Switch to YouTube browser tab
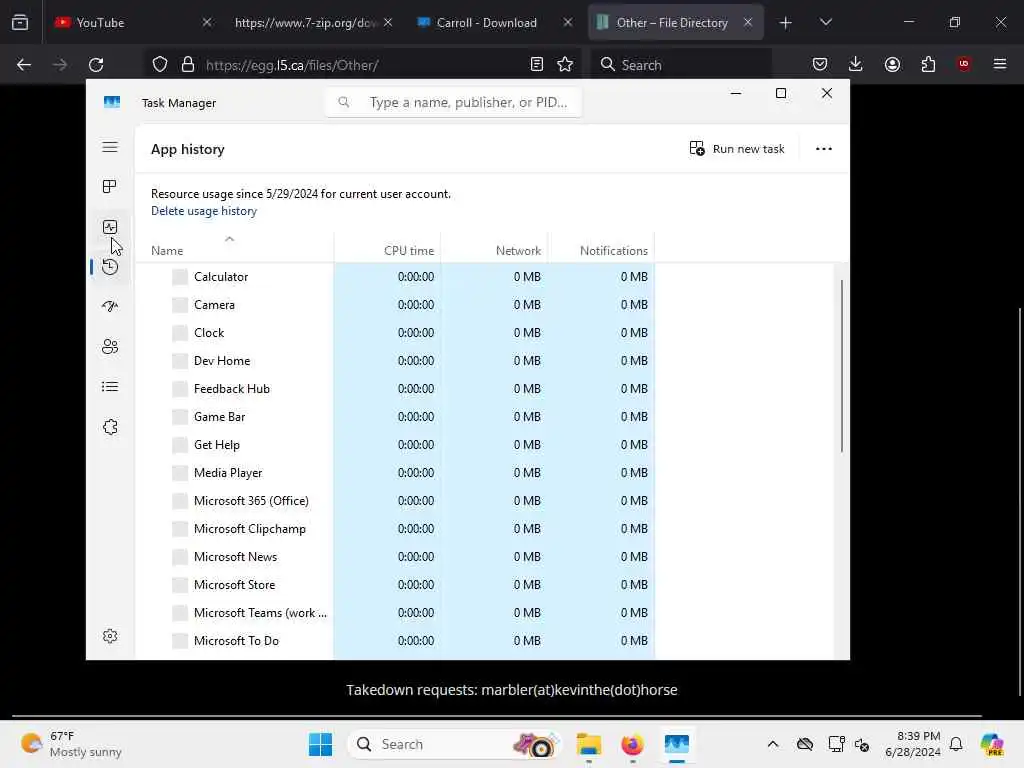 pos(124,23)
